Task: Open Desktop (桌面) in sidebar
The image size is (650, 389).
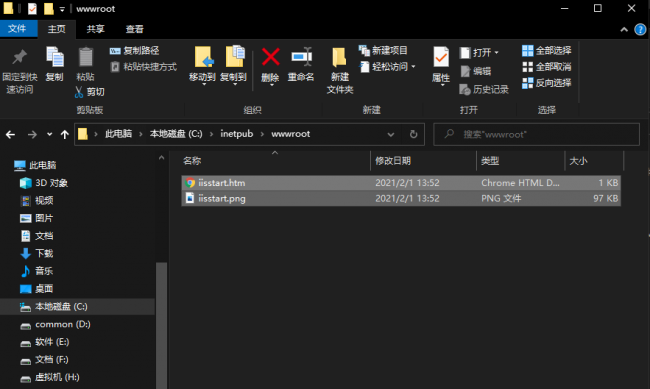Action: point(37,289)
